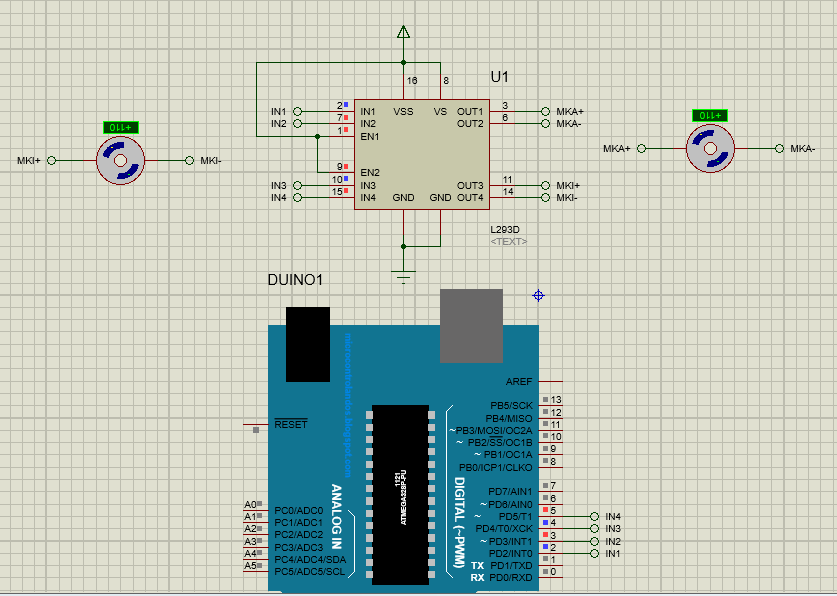This screenshot has width=837, height=596.
Task: Click the RESET label on the Arduino board
Action: [289, 423]
